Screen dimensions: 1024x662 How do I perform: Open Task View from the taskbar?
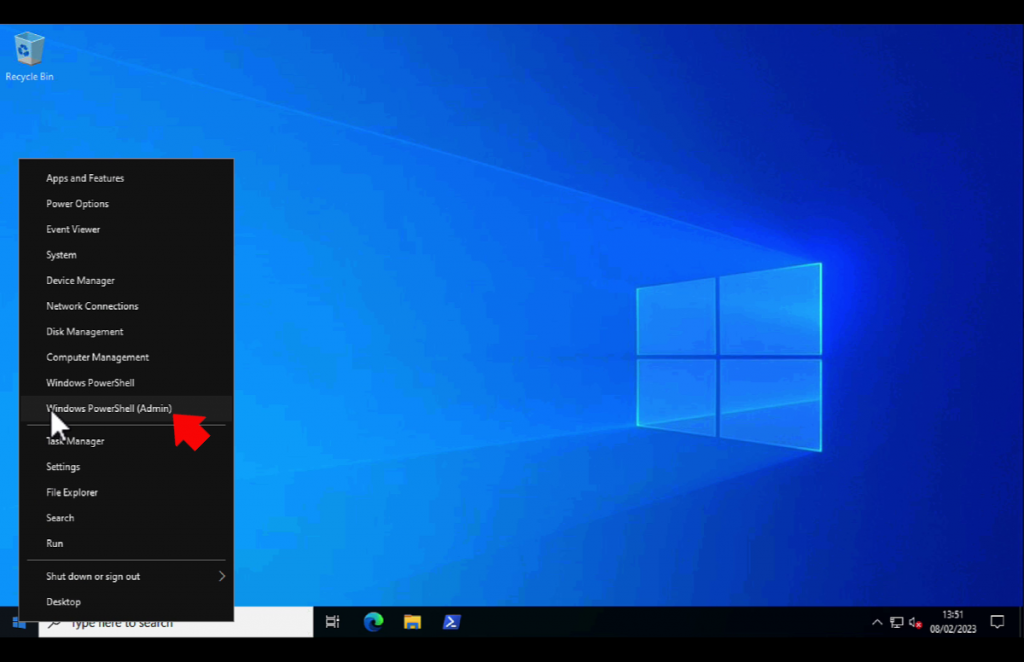pos(332,621)
